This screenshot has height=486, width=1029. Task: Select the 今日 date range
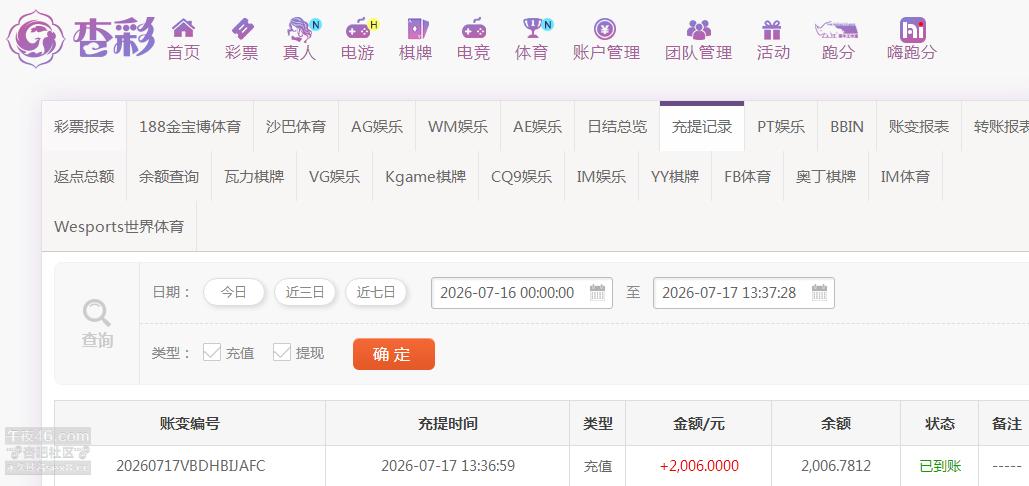[234, 293]
